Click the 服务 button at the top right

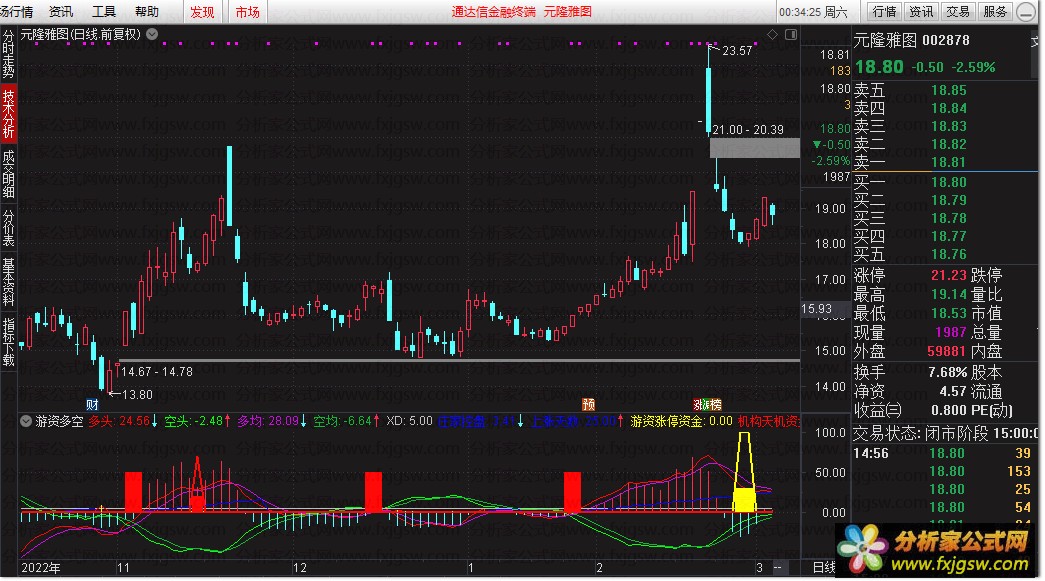point(995,11)
